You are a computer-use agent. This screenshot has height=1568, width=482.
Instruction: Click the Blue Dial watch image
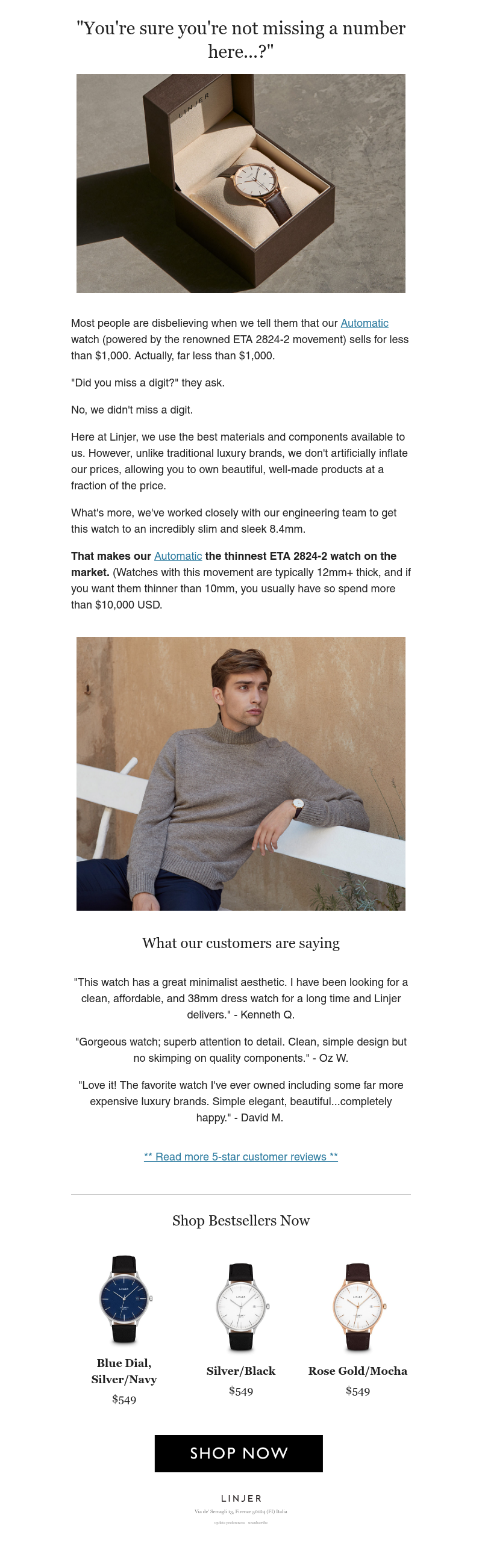[x=124, y=1298]
